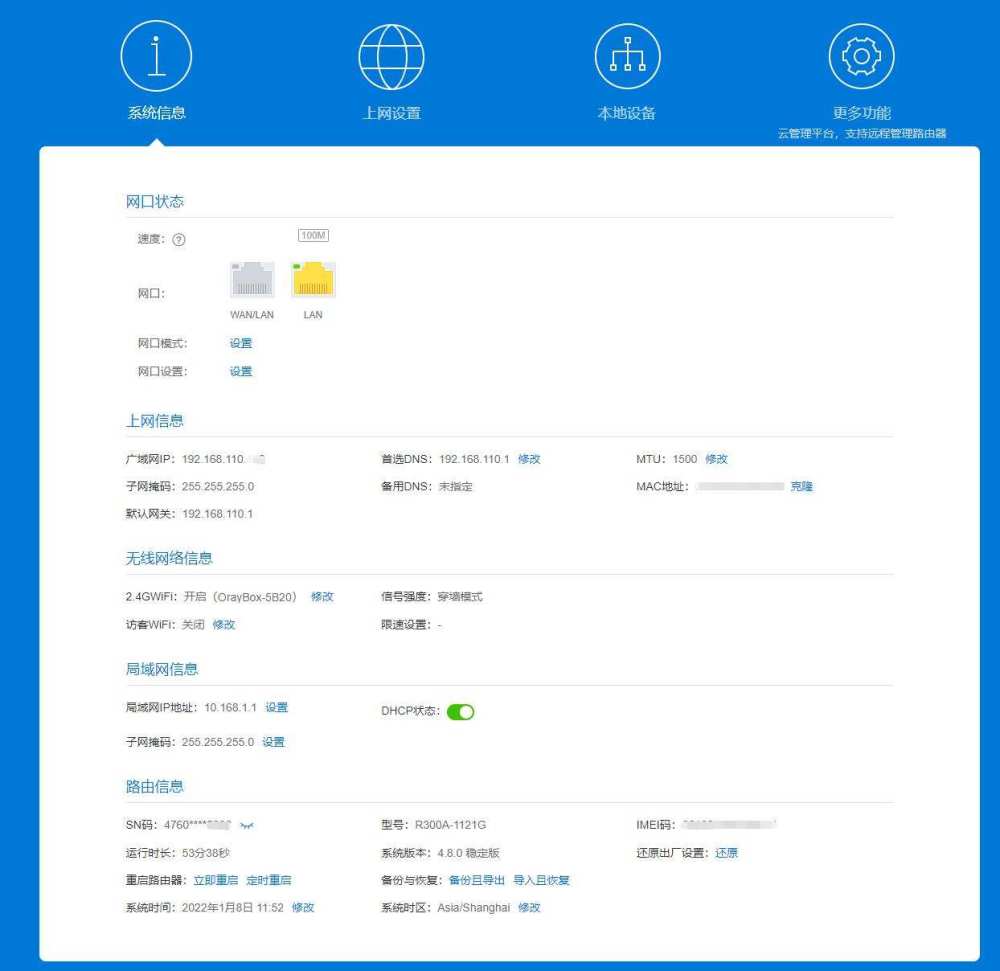Click the 无线网络信息 section heading
Image resolution: width=1000 pixels, height=971 pixels.
tap(169, 559)
